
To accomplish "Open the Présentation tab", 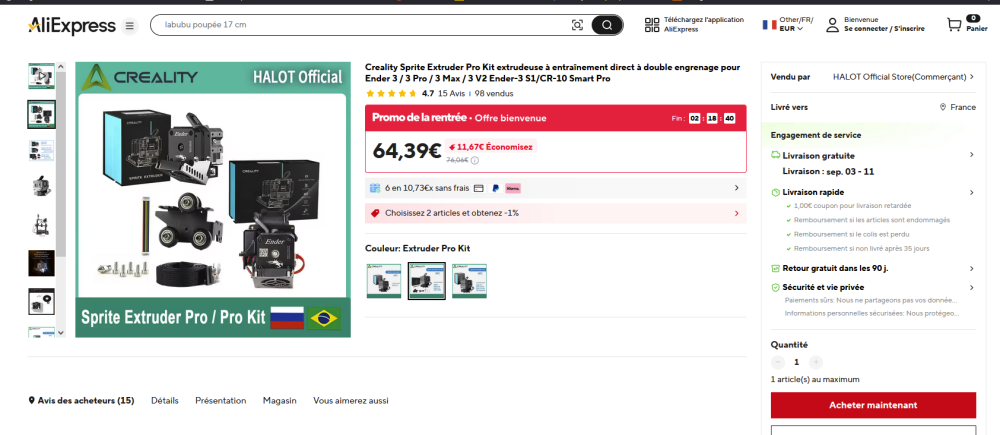I will (x=221, y=401).
